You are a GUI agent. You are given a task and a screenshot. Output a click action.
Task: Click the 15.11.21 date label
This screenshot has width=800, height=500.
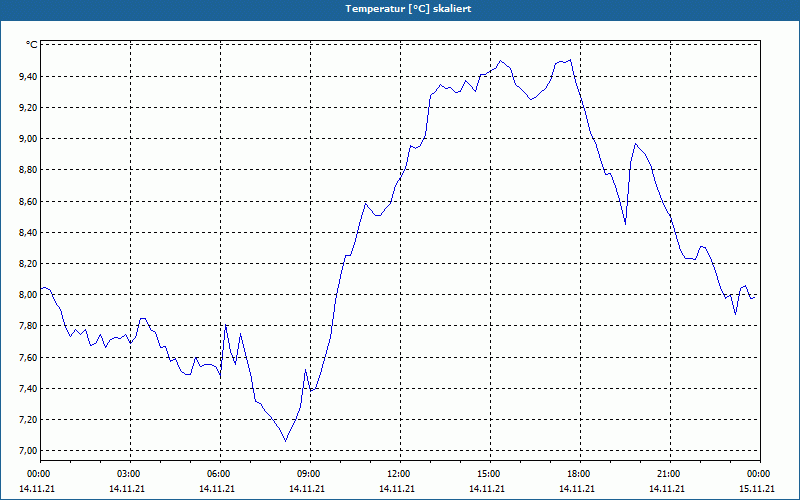coord(757,489)
